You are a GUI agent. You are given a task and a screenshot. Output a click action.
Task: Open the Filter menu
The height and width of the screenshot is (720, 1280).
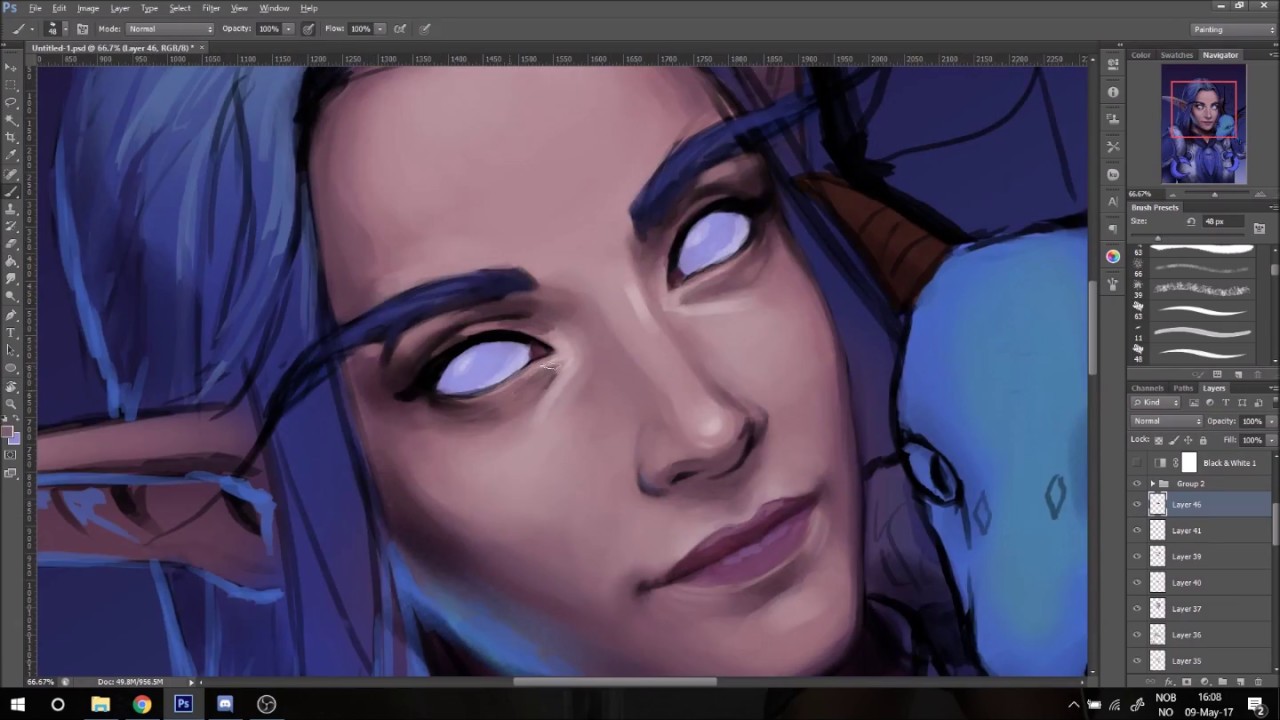(x=210, y=8)
